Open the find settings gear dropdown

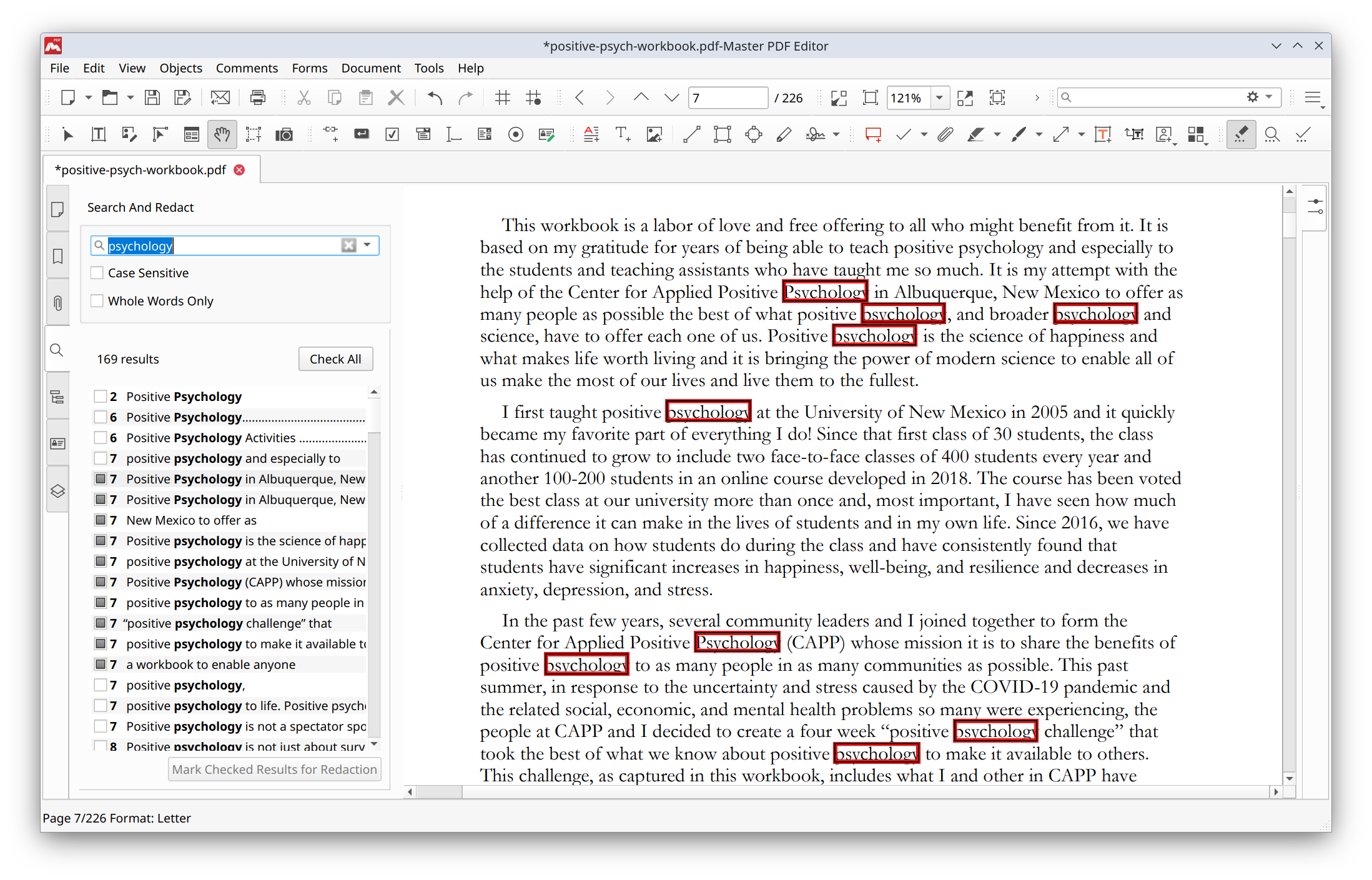coord(1259,97)
